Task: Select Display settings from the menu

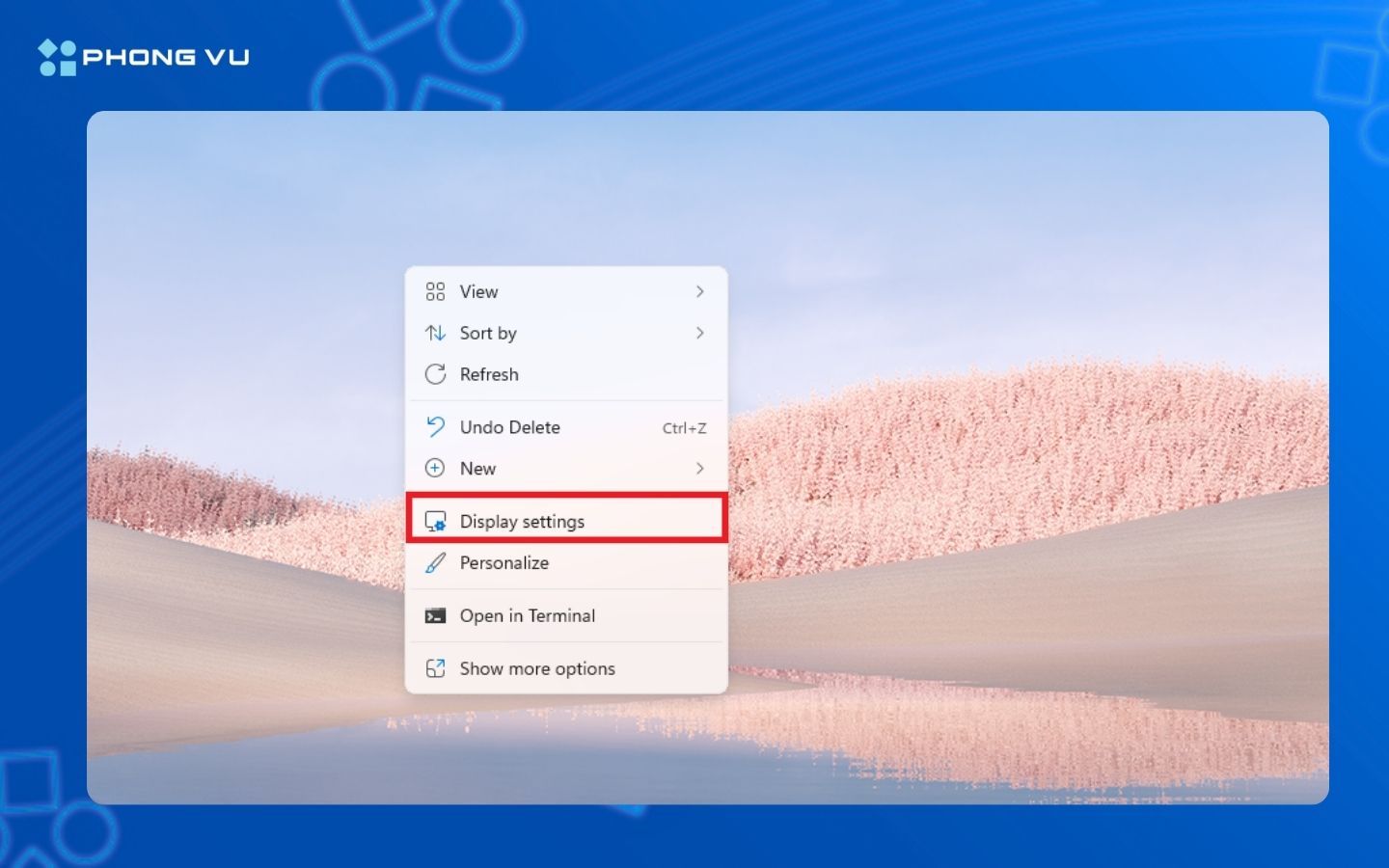Action: click(x=522, y=521)
